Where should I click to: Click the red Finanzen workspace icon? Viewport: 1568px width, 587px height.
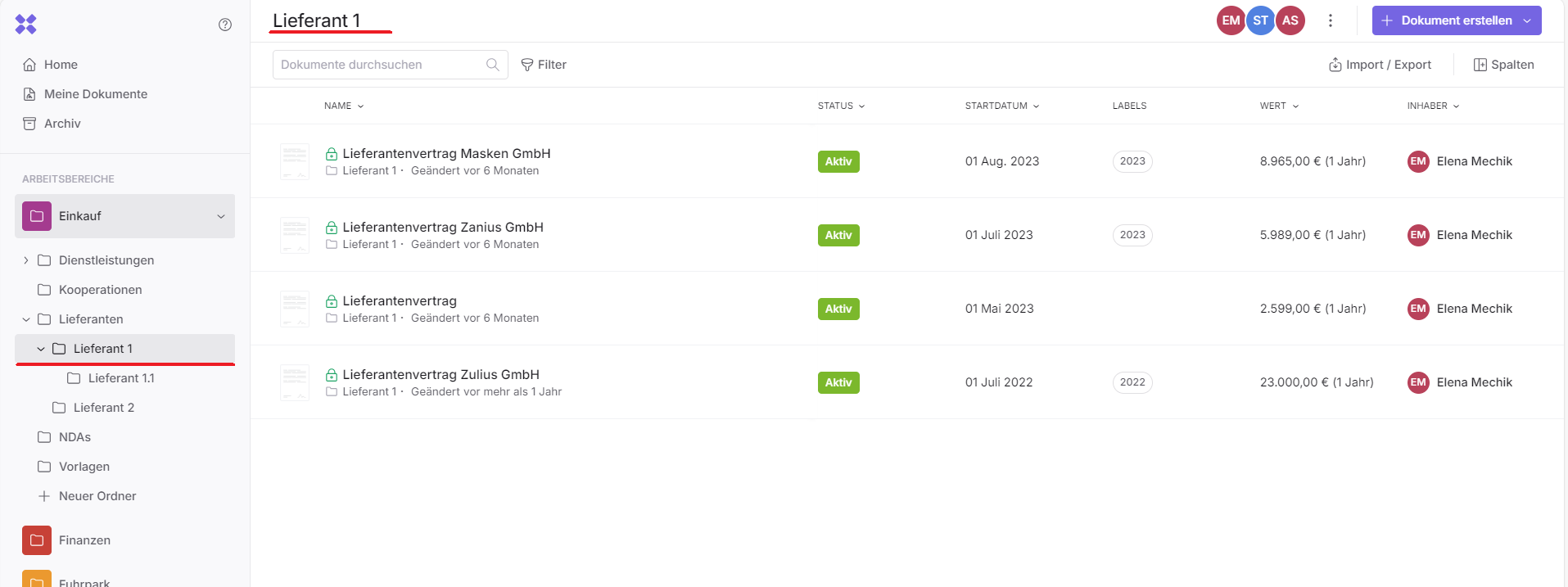[37, 540]
